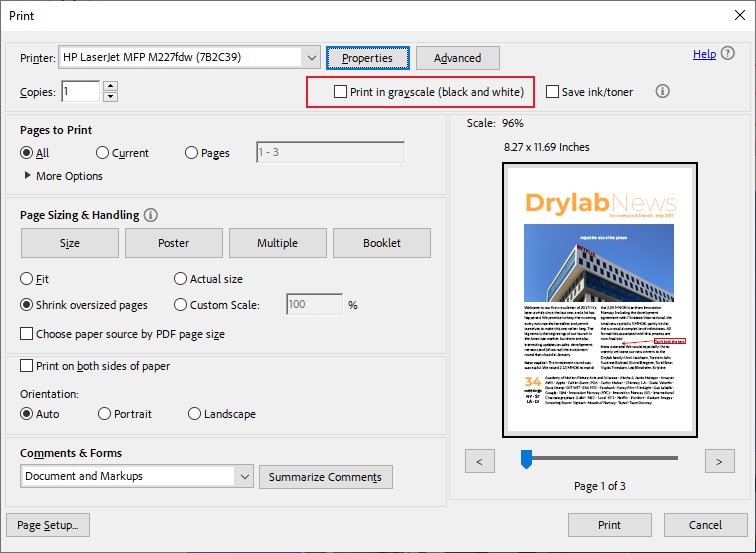Click the page preview slider handle
The width and height of the screenshot is (756, 553).
pyautogui.click(x=526, y=459)
